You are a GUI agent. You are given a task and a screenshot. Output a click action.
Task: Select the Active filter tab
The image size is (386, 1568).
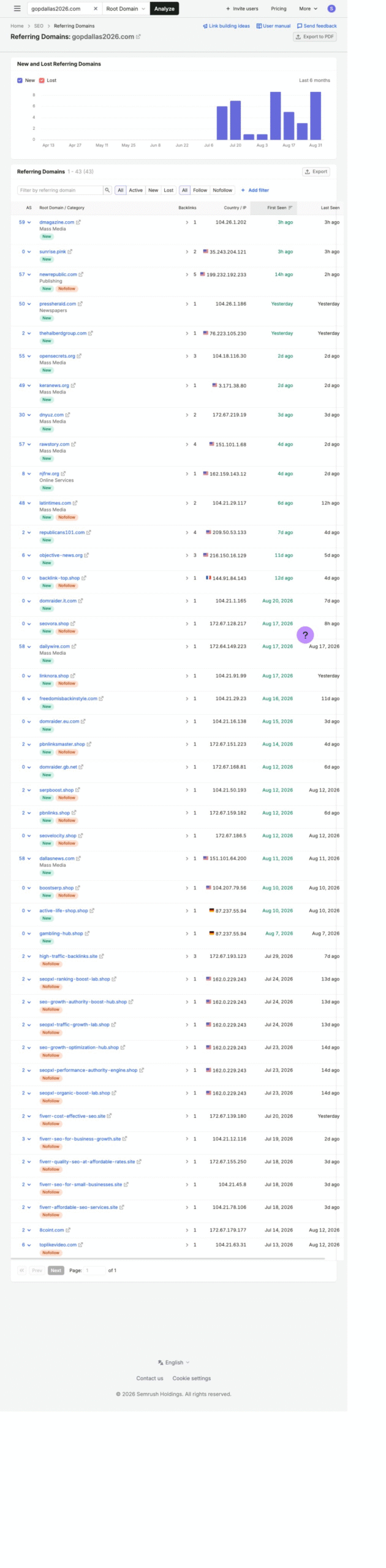pyautogui.click(x=135, y=190)
